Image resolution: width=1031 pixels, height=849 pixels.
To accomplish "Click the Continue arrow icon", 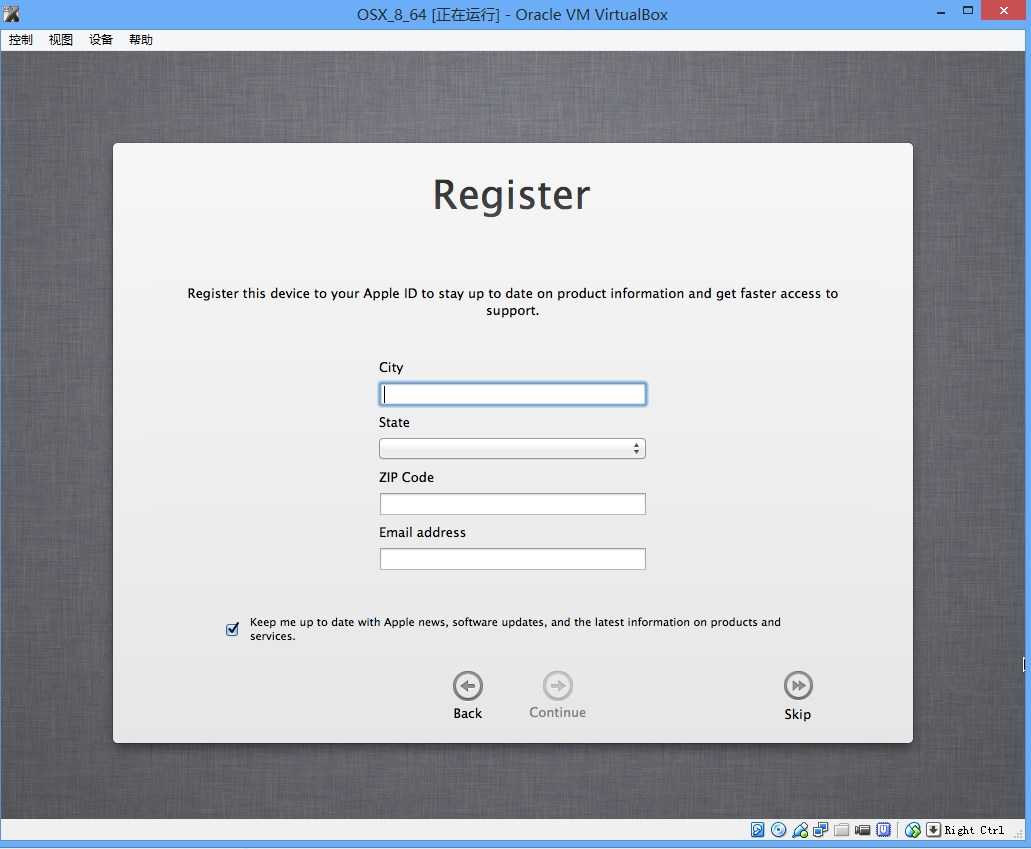I will 558,686.
